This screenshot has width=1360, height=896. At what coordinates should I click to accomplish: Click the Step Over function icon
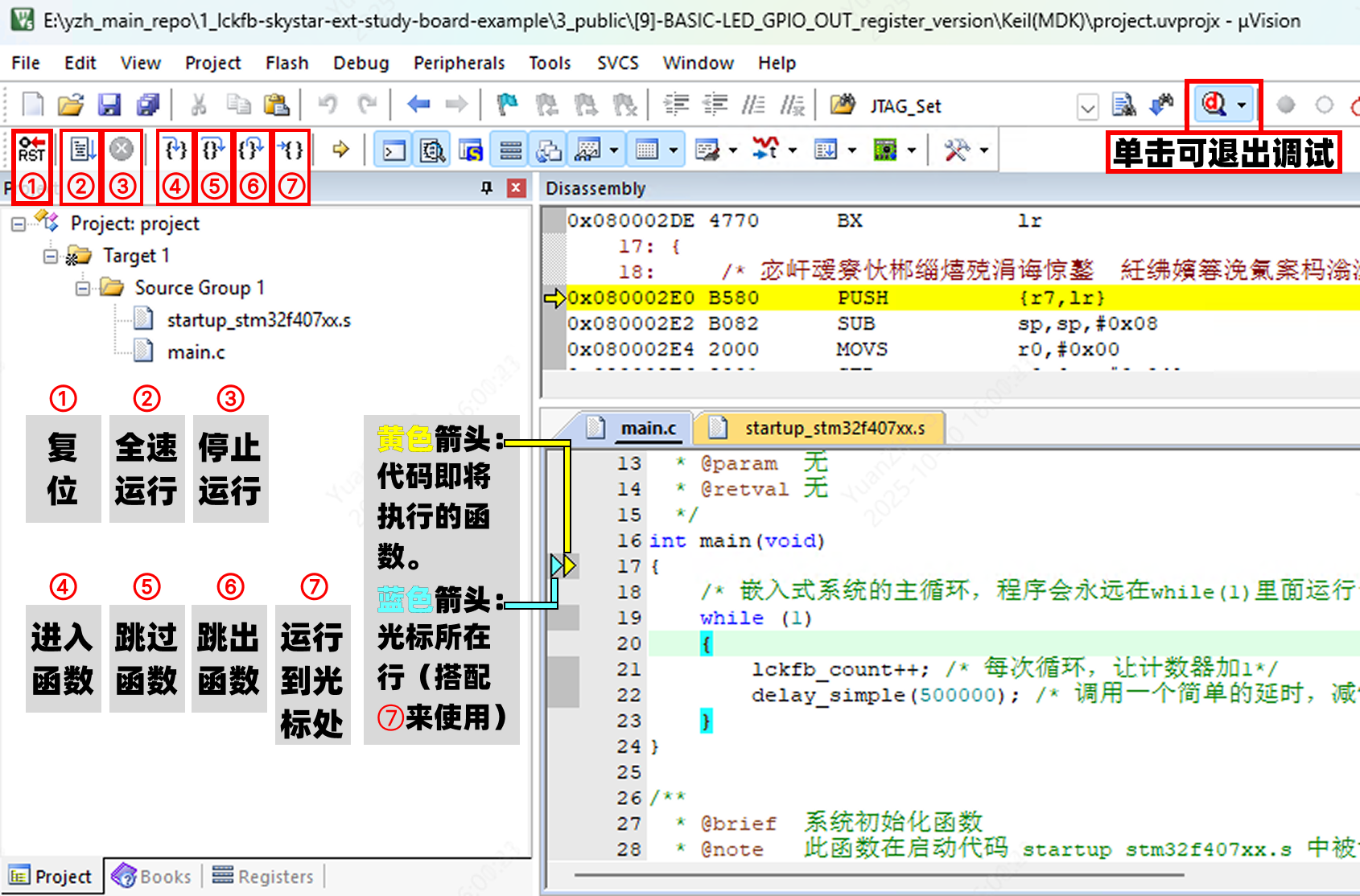tap(213, 150)
